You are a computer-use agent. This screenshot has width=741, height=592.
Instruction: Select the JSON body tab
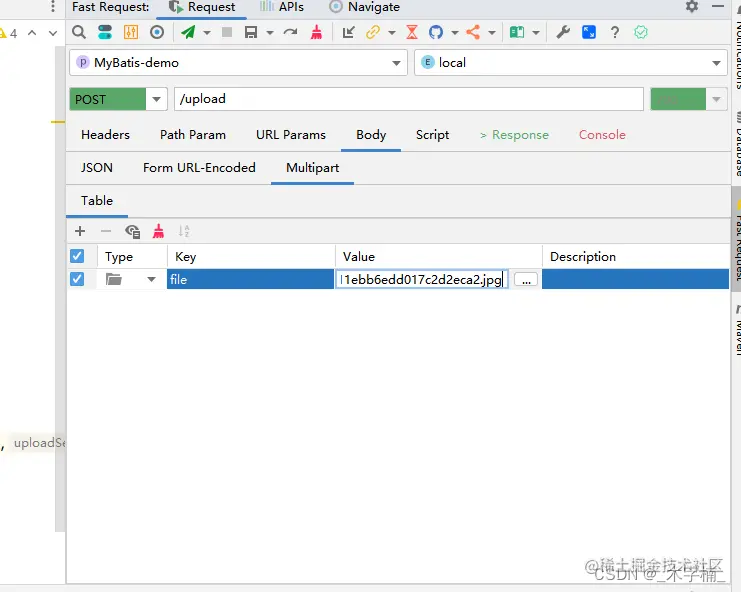click(x=96, y=168)
